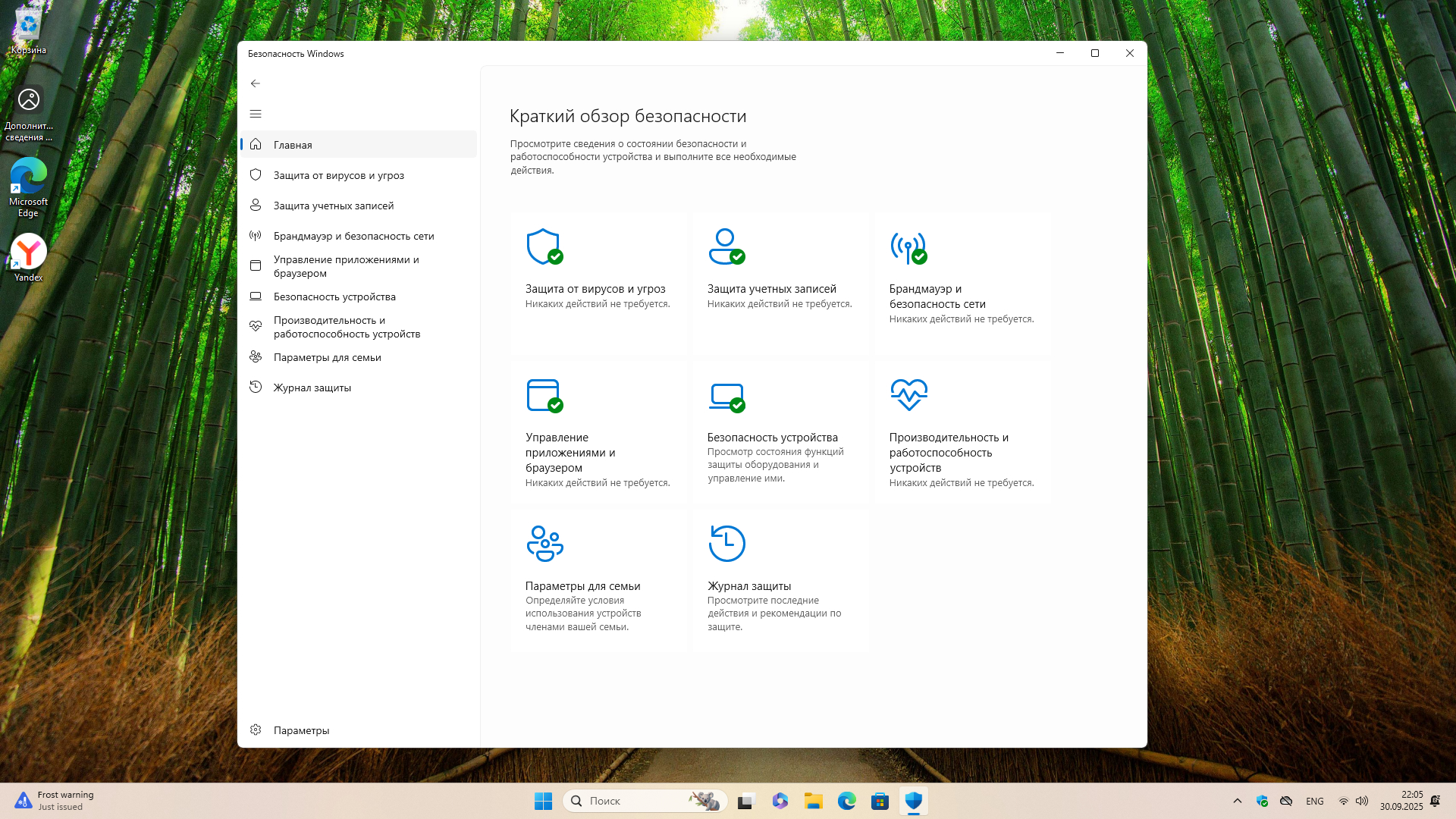Screen dimensions: 1456x819
Task: Open the account protection person tile icon
Action: pyautogui.click(x=726, y=246)
